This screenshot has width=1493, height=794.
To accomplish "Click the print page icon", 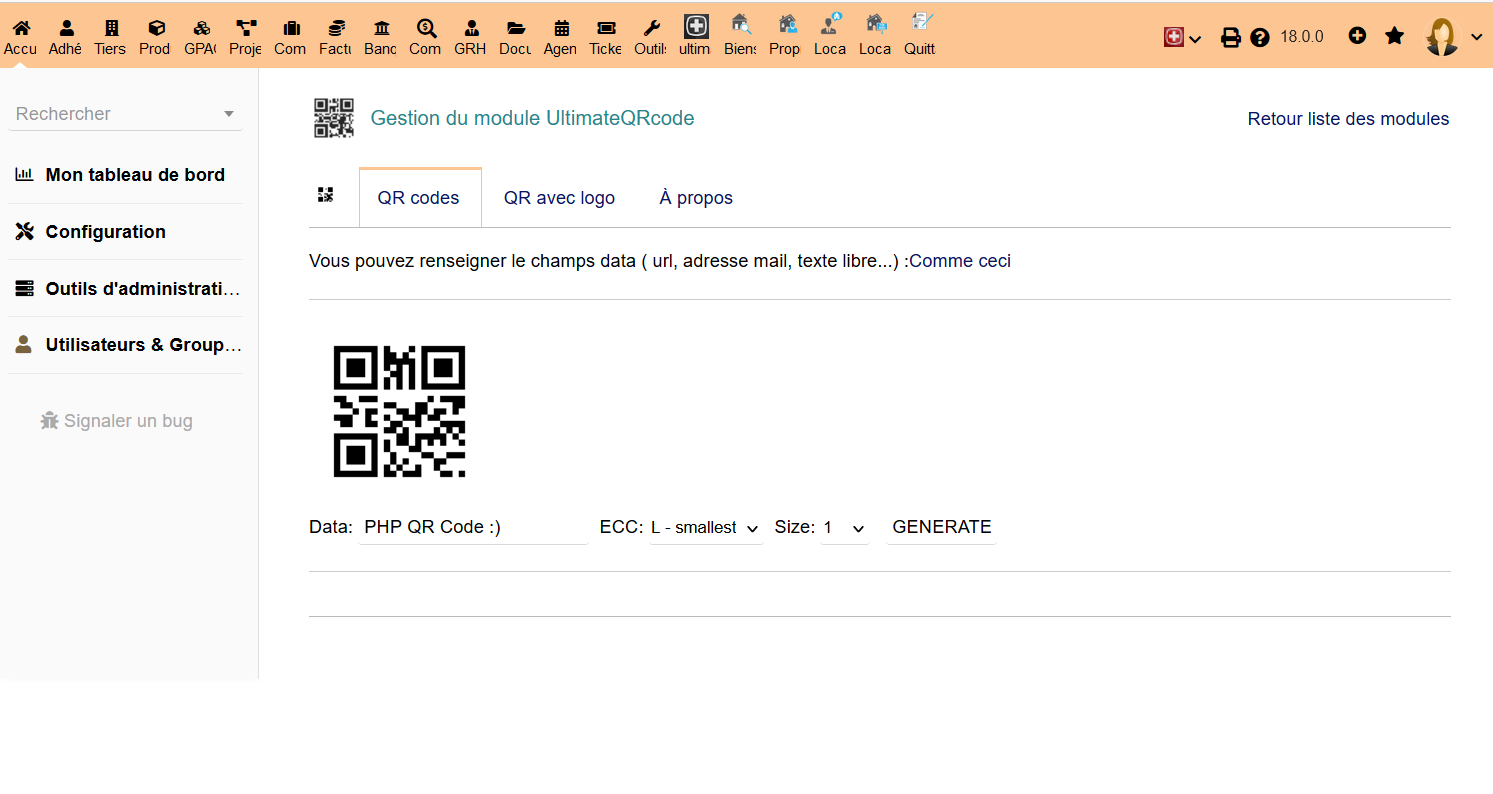I will [x=1231, y=37].
